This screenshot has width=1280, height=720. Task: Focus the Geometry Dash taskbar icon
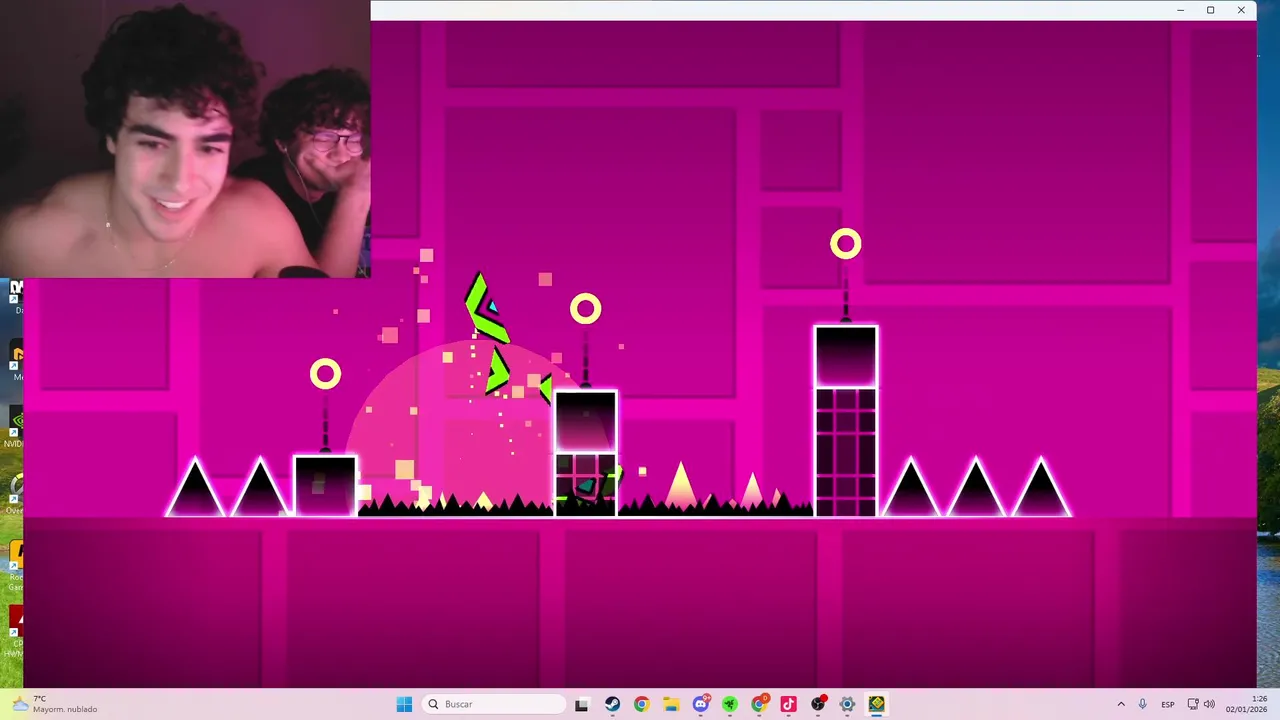point(877,704)
